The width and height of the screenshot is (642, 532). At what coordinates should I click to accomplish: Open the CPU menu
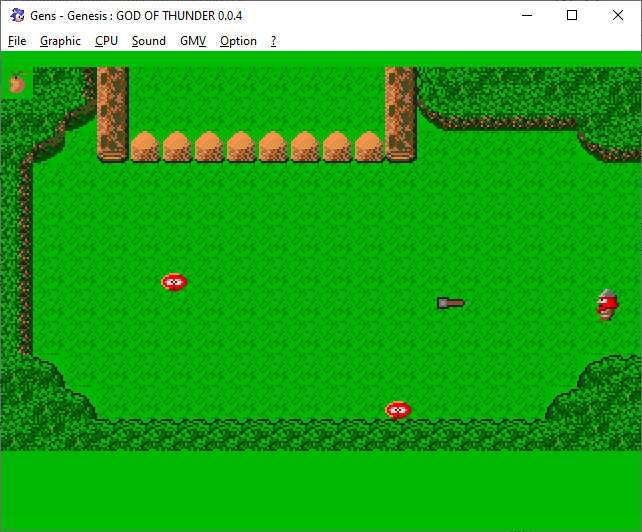(106, 41)
